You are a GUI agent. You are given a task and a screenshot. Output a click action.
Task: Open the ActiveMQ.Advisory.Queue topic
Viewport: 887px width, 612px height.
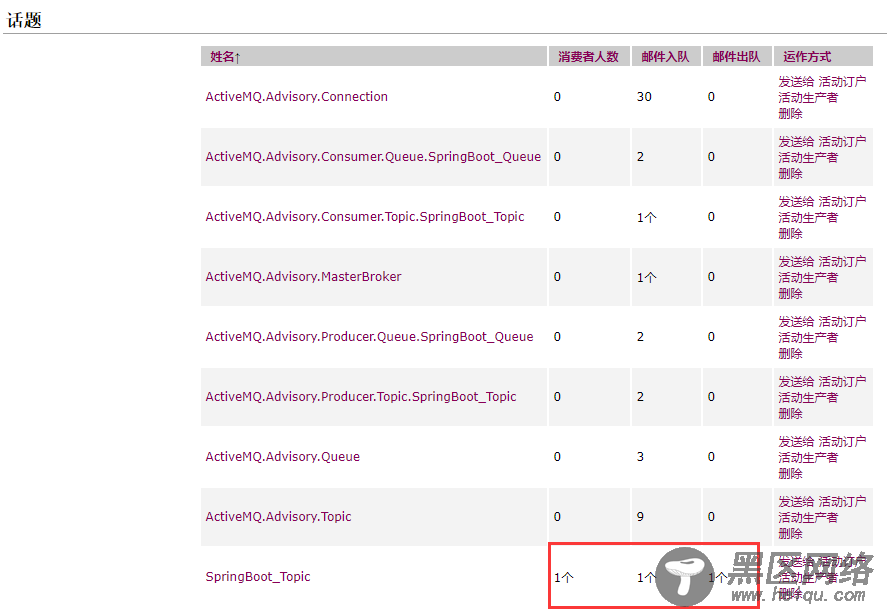coord(282,456)
